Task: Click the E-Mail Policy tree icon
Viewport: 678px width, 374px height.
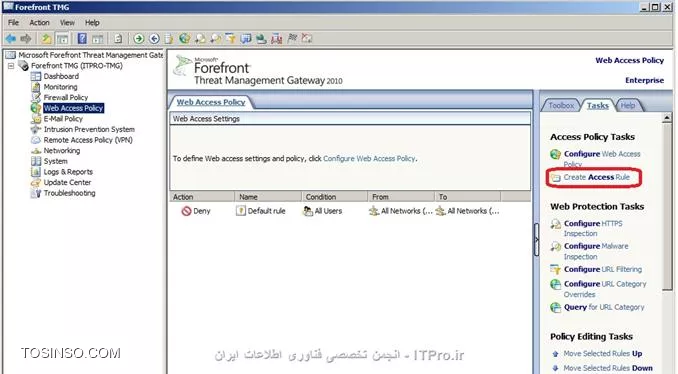Action: (x=36, y=118)
